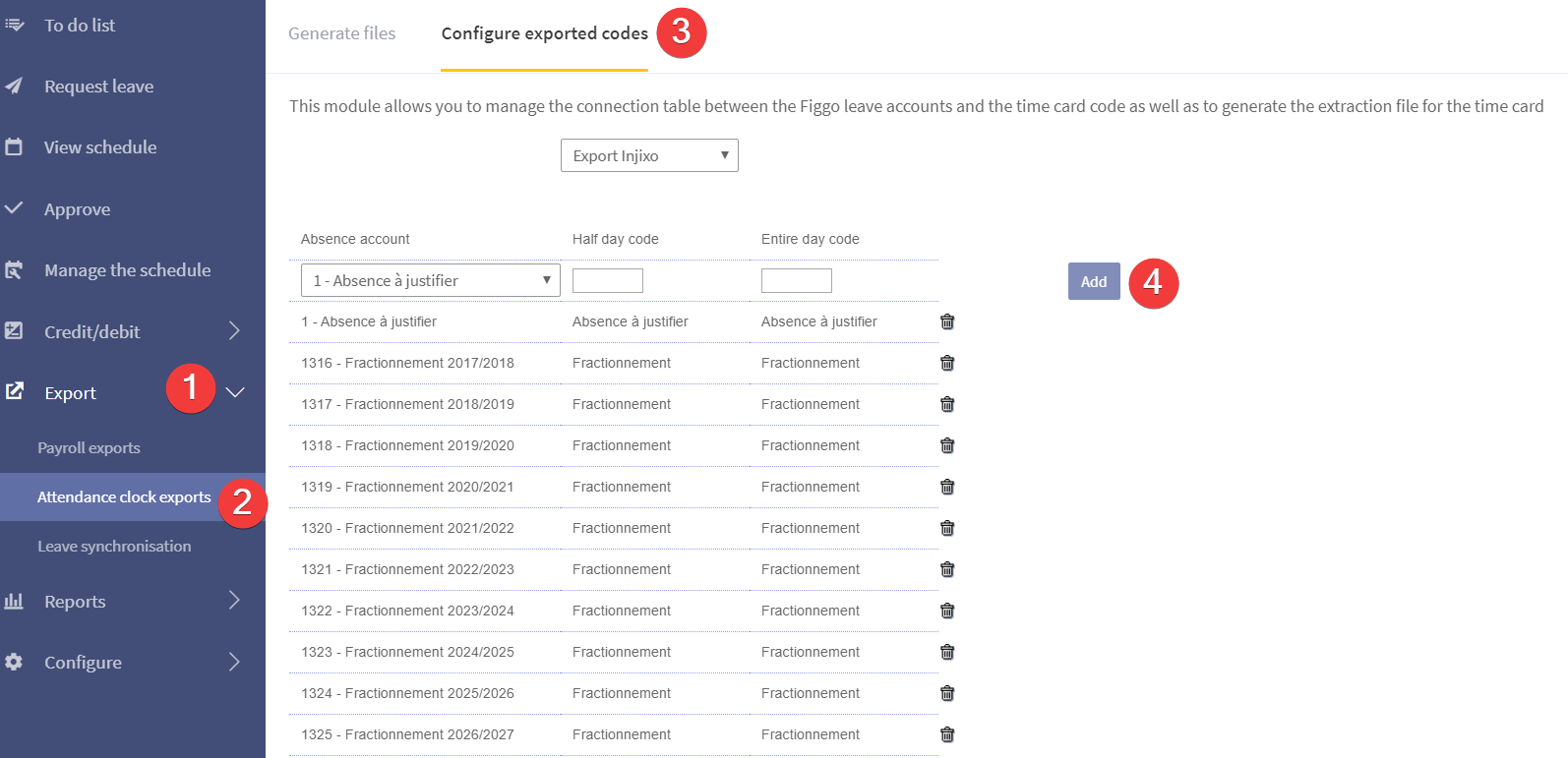Click the 1316 - Fractionnement 2017/2018 cell
This screenshot has width=1568, height=758.
click(407, 363)
